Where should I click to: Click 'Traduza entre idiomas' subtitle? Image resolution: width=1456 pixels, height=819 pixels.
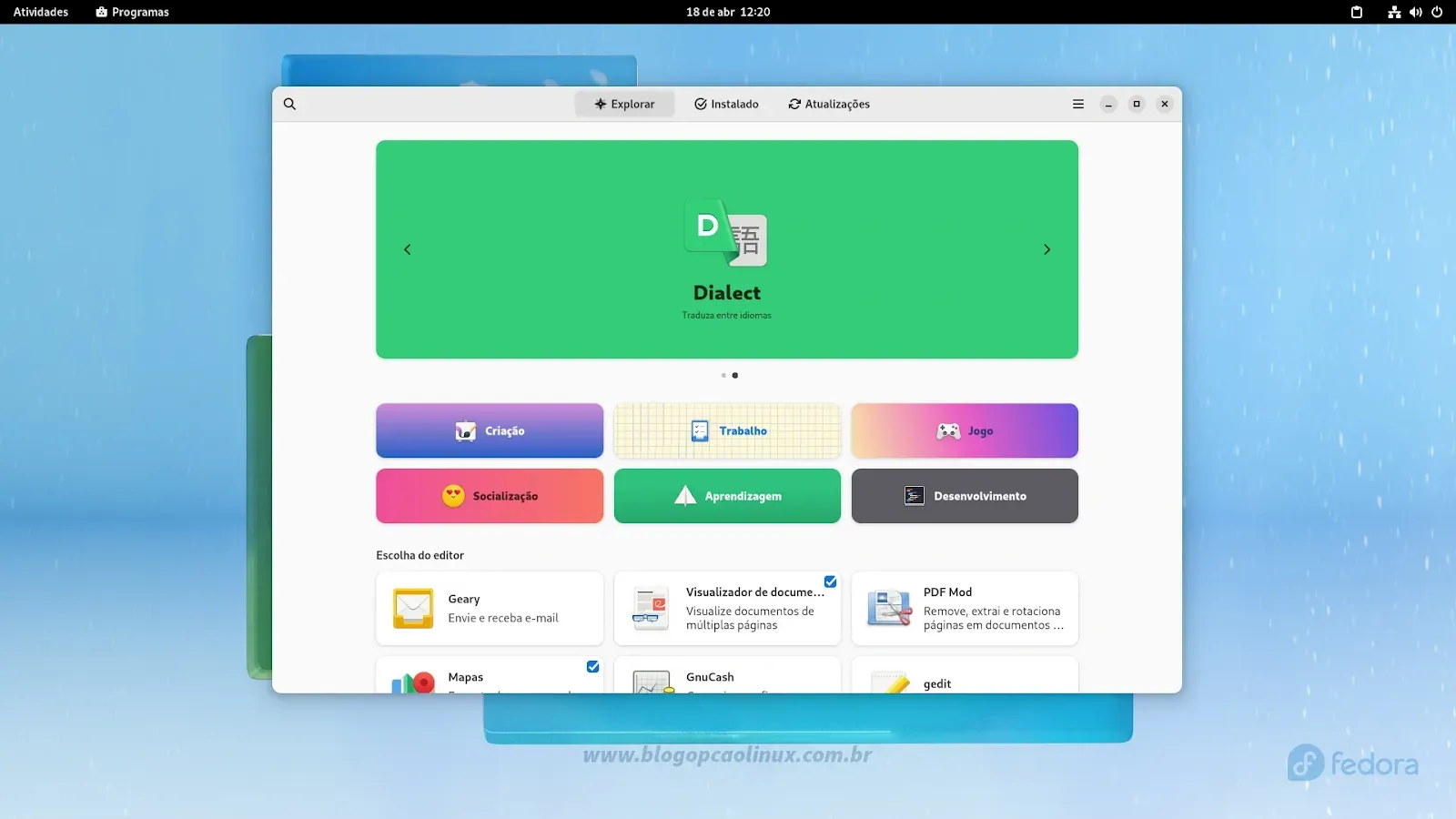pyautogui.click(x=727, y=315)
